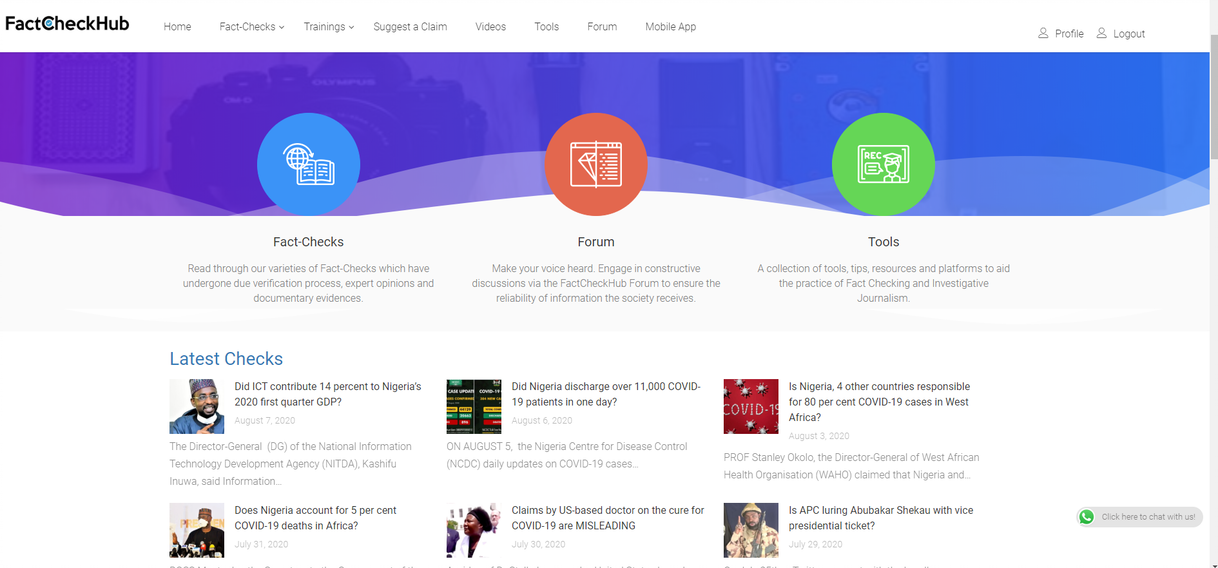This screenshot has width=1218, height=568.
Task: Open the orange Forum diamond icon
Action: coord(596,164)
